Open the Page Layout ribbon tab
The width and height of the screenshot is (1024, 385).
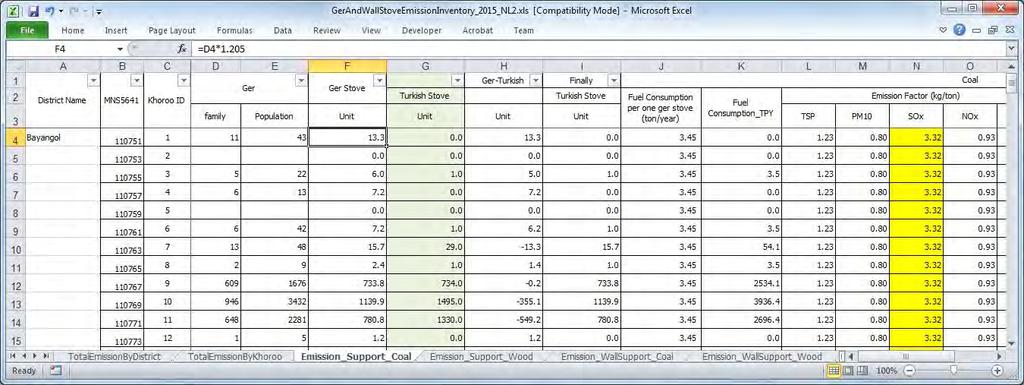pos(172,31)
